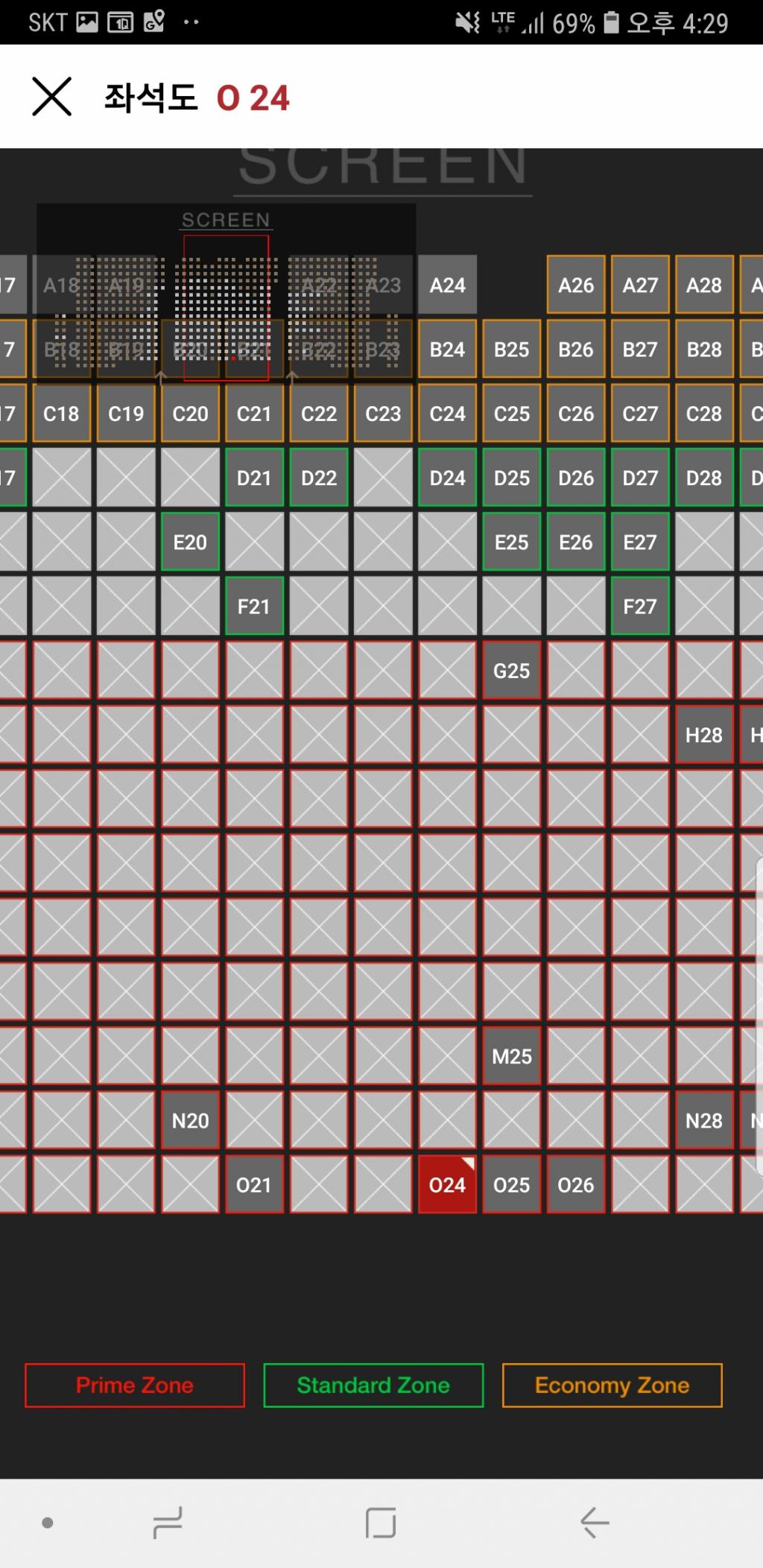This screenshot has height=1568, width=763.
Task: Tap seat B25
Action: pyautogui.click(x=512, y=350)
